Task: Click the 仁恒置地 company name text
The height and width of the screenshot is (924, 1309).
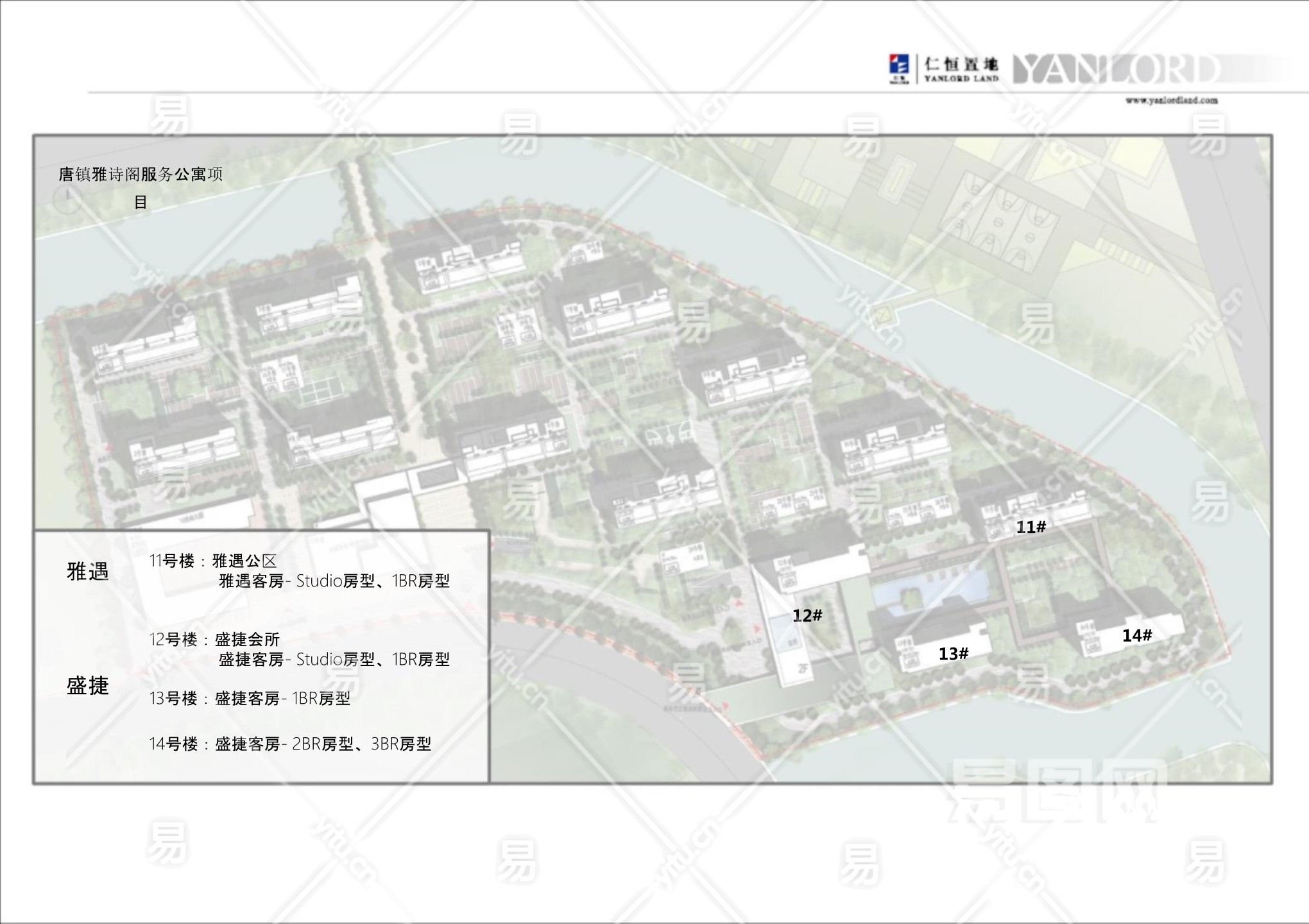Action: (961, 64)
